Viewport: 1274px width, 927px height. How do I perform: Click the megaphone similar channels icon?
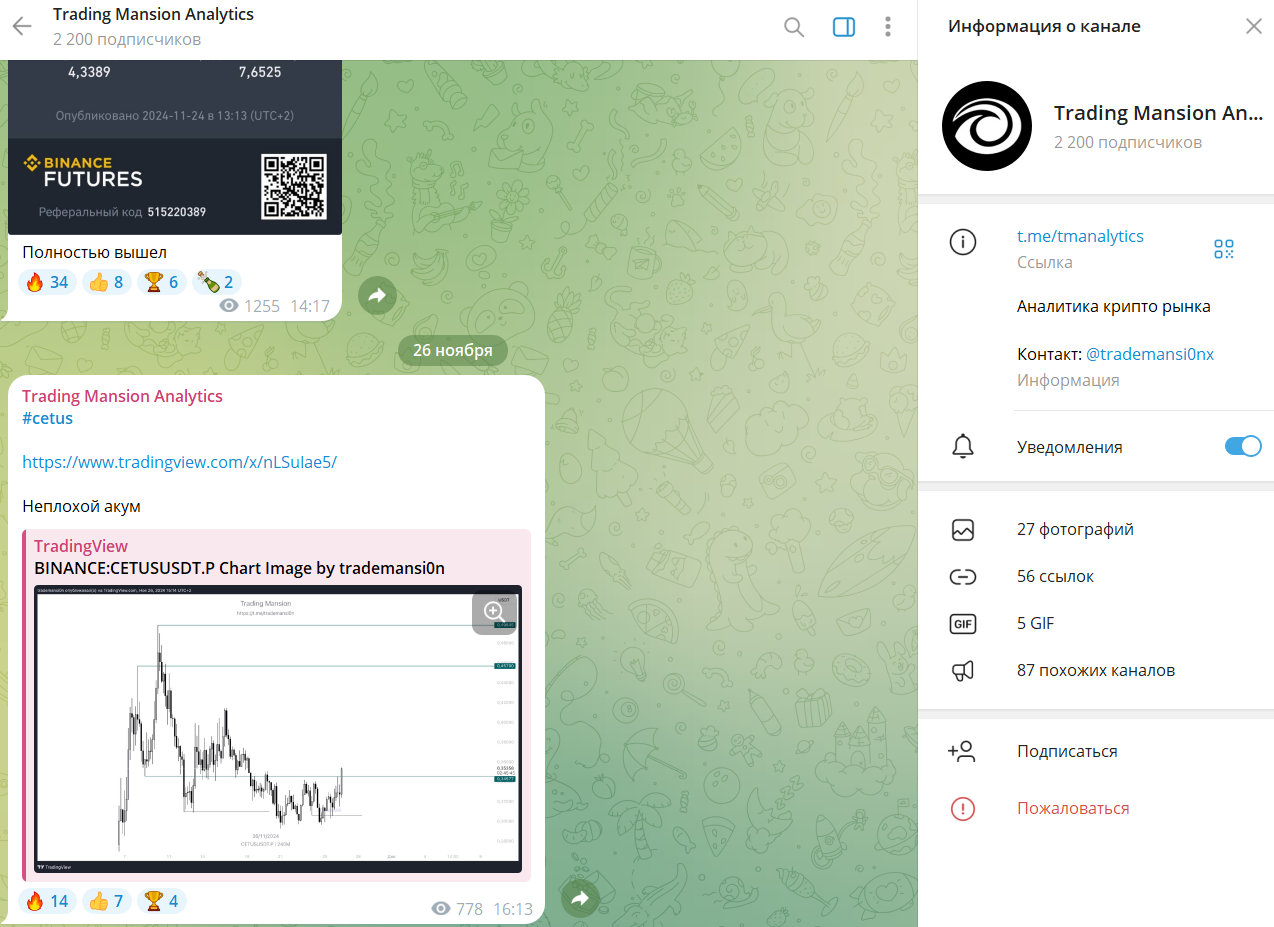(x=963, y=671)
